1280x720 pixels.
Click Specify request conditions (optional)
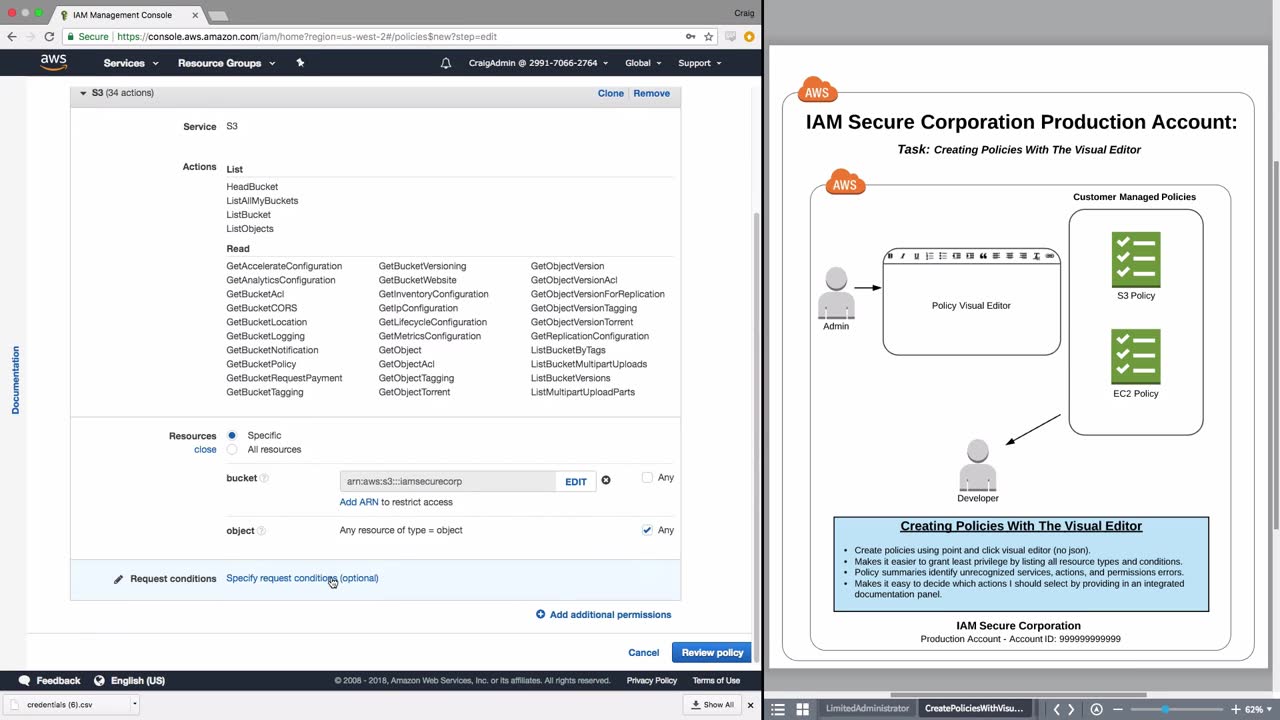point(302,578)
